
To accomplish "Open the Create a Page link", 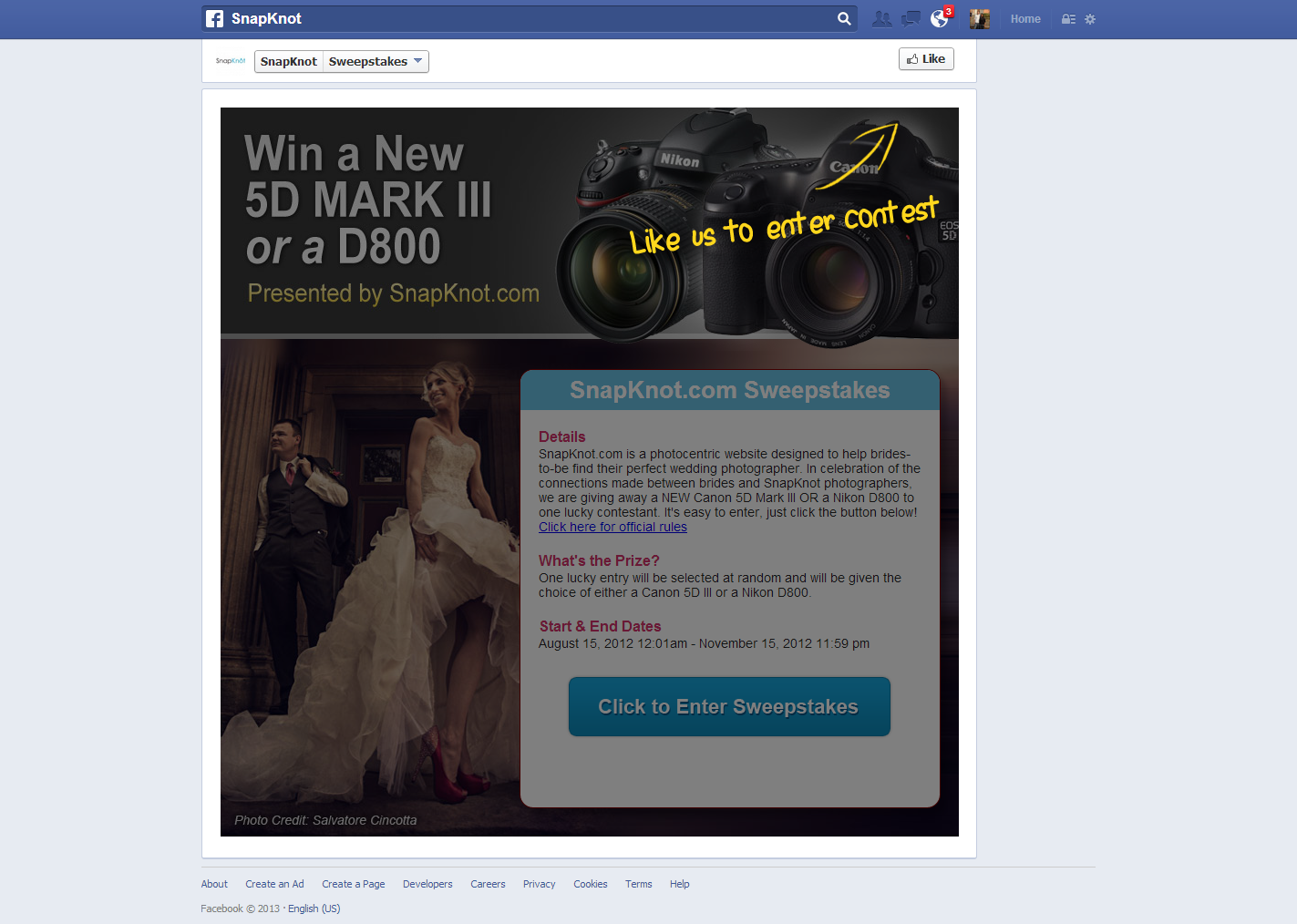I will 354,884.
